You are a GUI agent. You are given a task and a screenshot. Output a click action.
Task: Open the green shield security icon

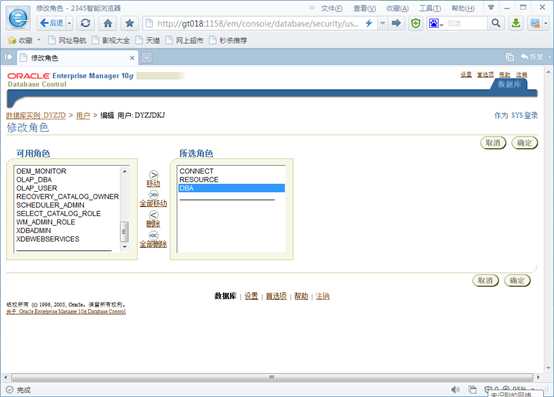(416, 24)
